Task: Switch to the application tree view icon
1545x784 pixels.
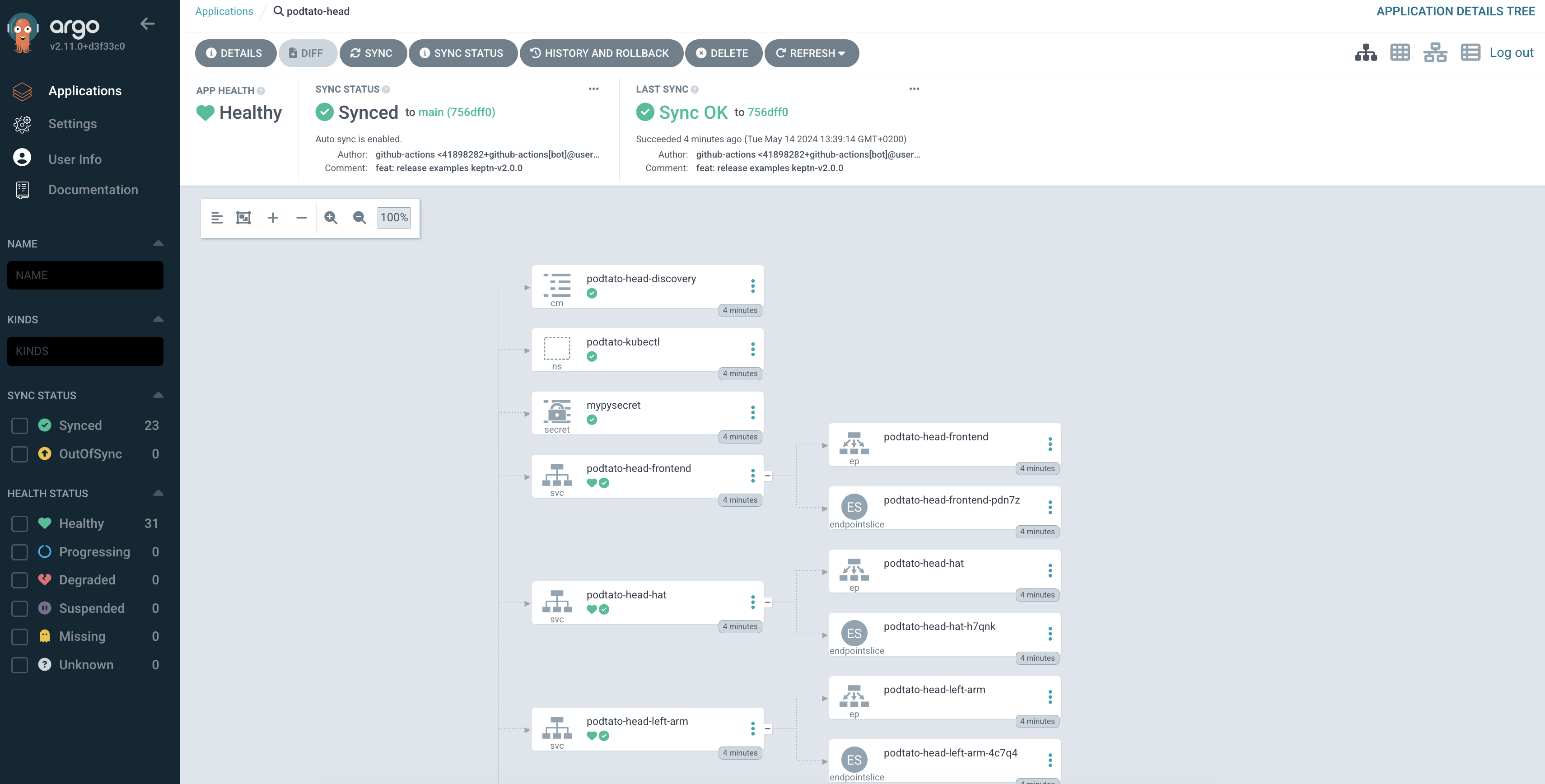Action: (x=1366, y=53)
